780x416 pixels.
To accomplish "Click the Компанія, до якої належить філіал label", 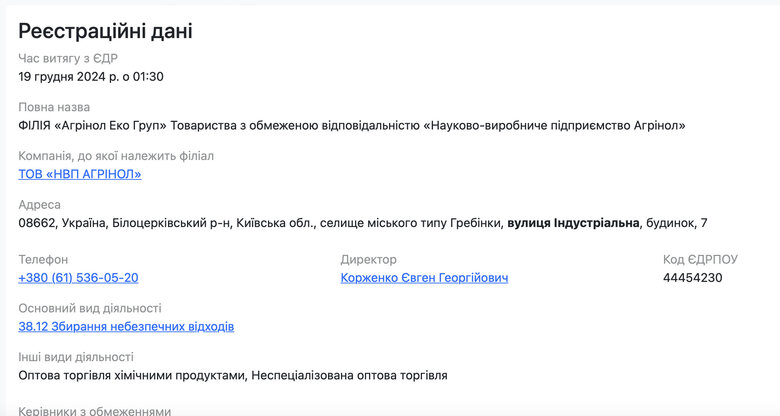I will pos(116,156).
